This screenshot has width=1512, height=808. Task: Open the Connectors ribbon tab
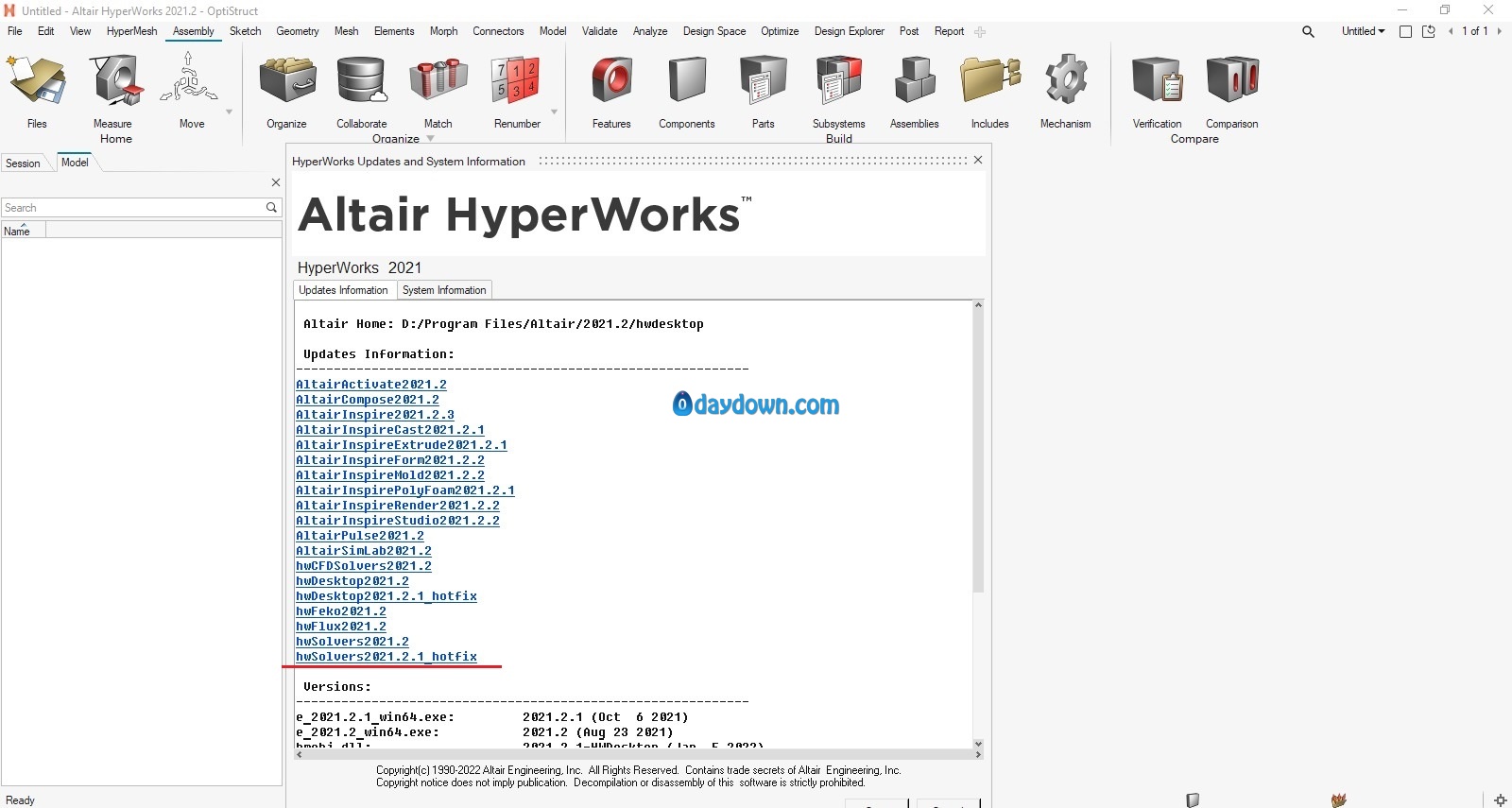(498, 31)
